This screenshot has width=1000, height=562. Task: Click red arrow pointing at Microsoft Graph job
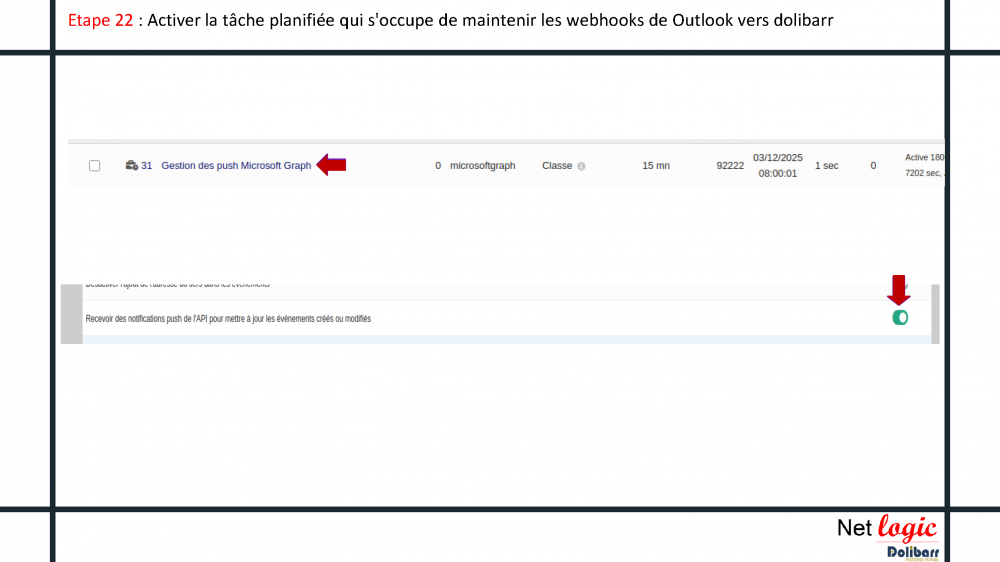click(x=331, y=165)
